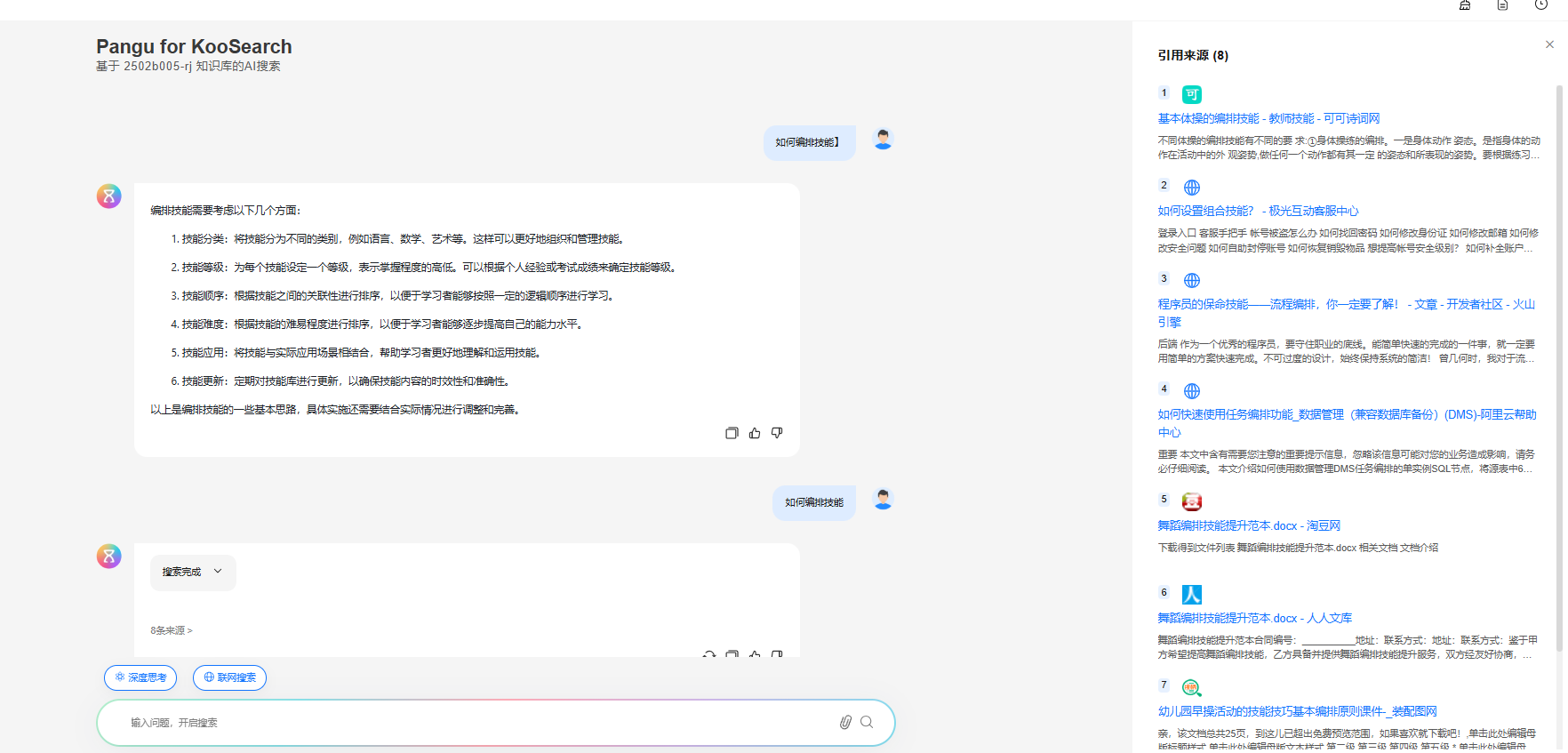
Task: Open link 程序员的保命技能——流程编排
Action: pyautogui.click(x=1346, y=313)
